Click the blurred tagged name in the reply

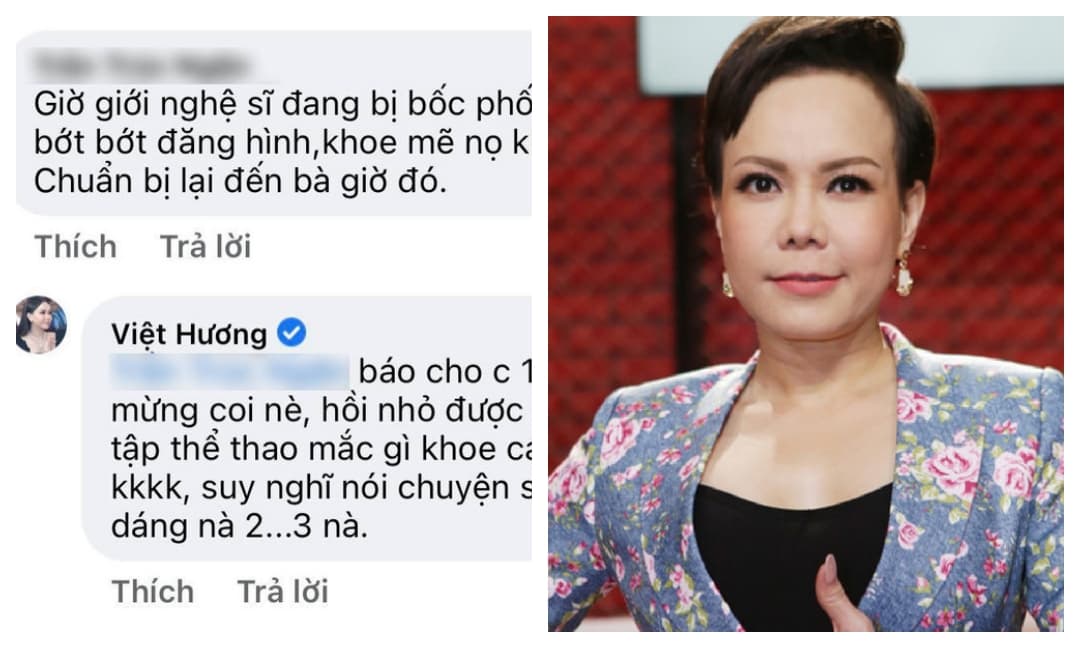tap(230, 372)
